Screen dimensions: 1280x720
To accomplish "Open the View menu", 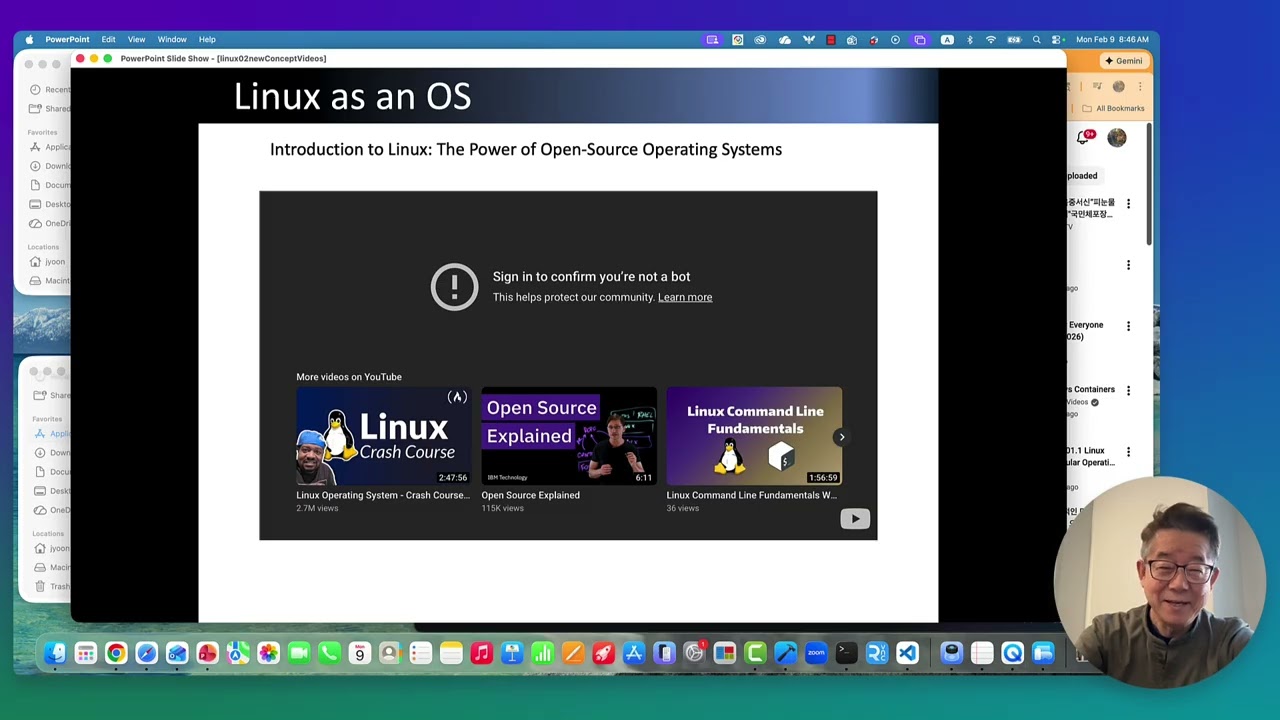I will pyautogui.click(x=136, y=40).
